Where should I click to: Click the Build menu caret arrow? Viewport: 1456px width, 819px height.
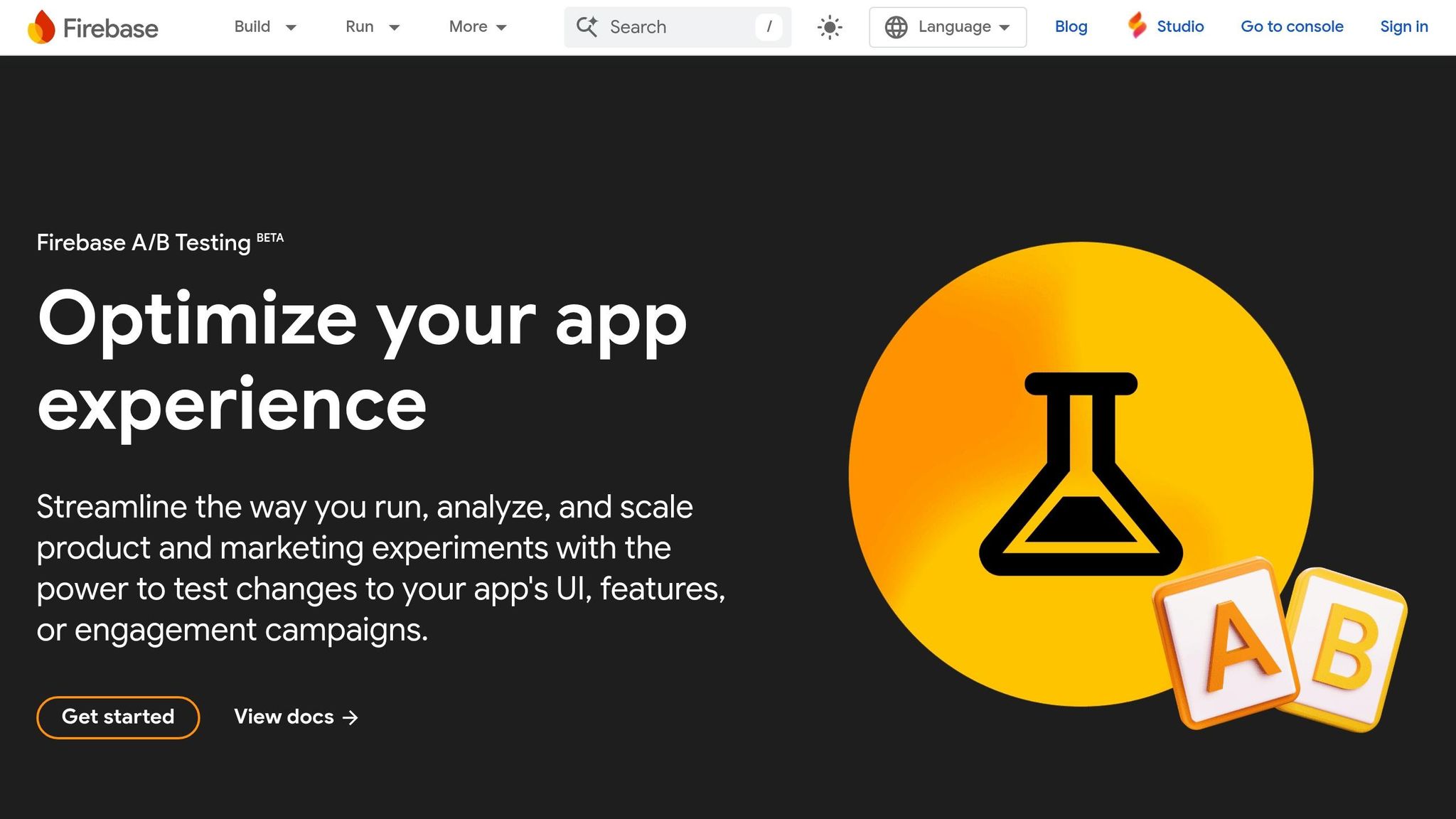pyautogui.click(x=291, y=28)
